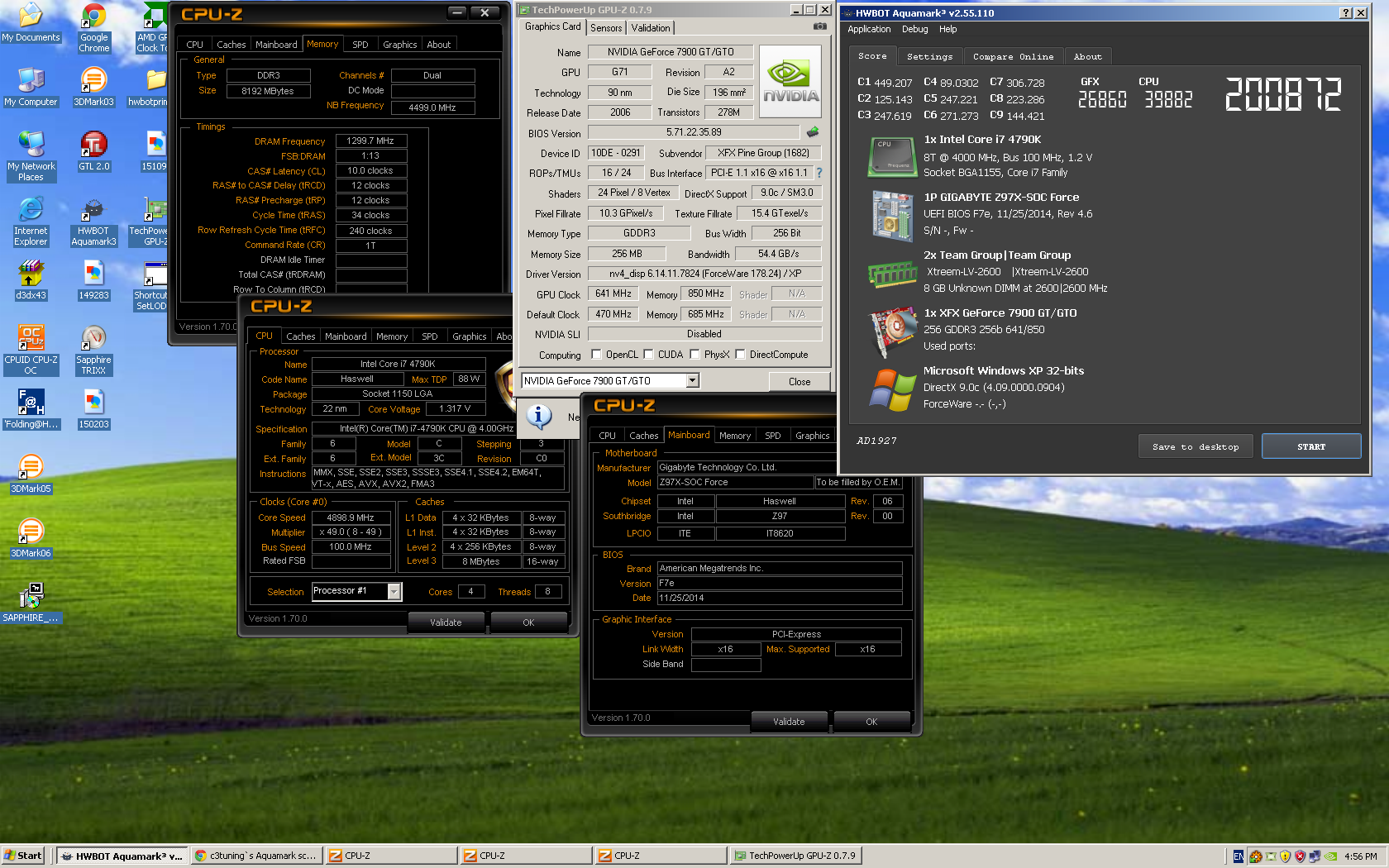The height and width of the screenshot is (868, 1389).
Task: Click the NVIDIA logo in GPU-Z
Action: [x=790, y=80]
